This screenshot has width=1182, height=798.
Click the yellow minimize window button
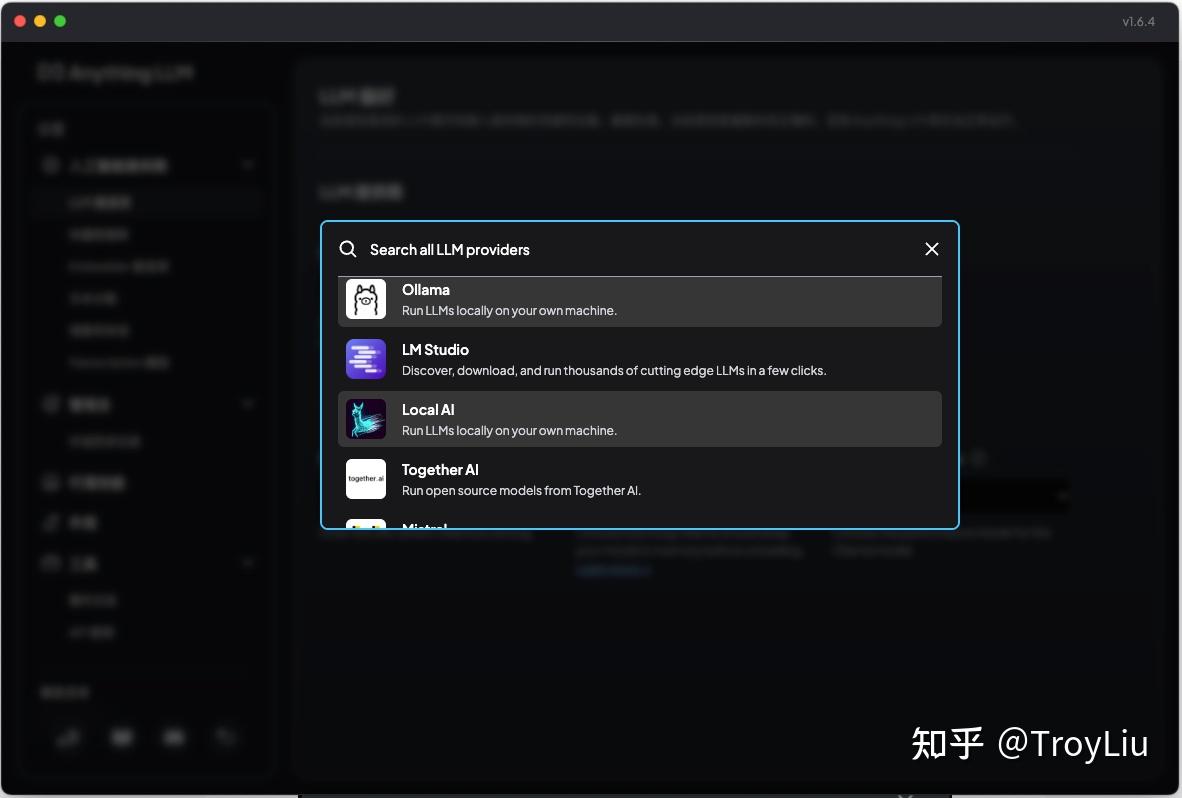pyautogui.click(x=40, y=21)
